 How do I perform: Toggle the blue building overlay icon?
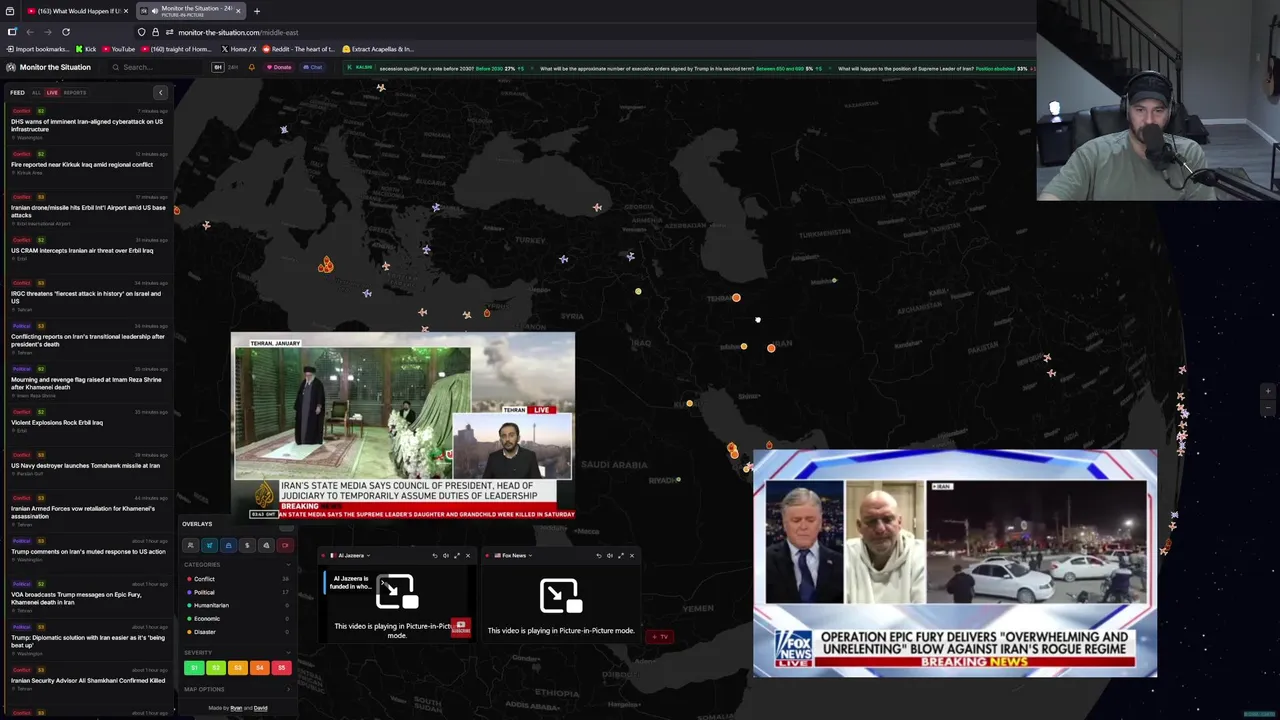pyautogui.click(x=228, y=545)
